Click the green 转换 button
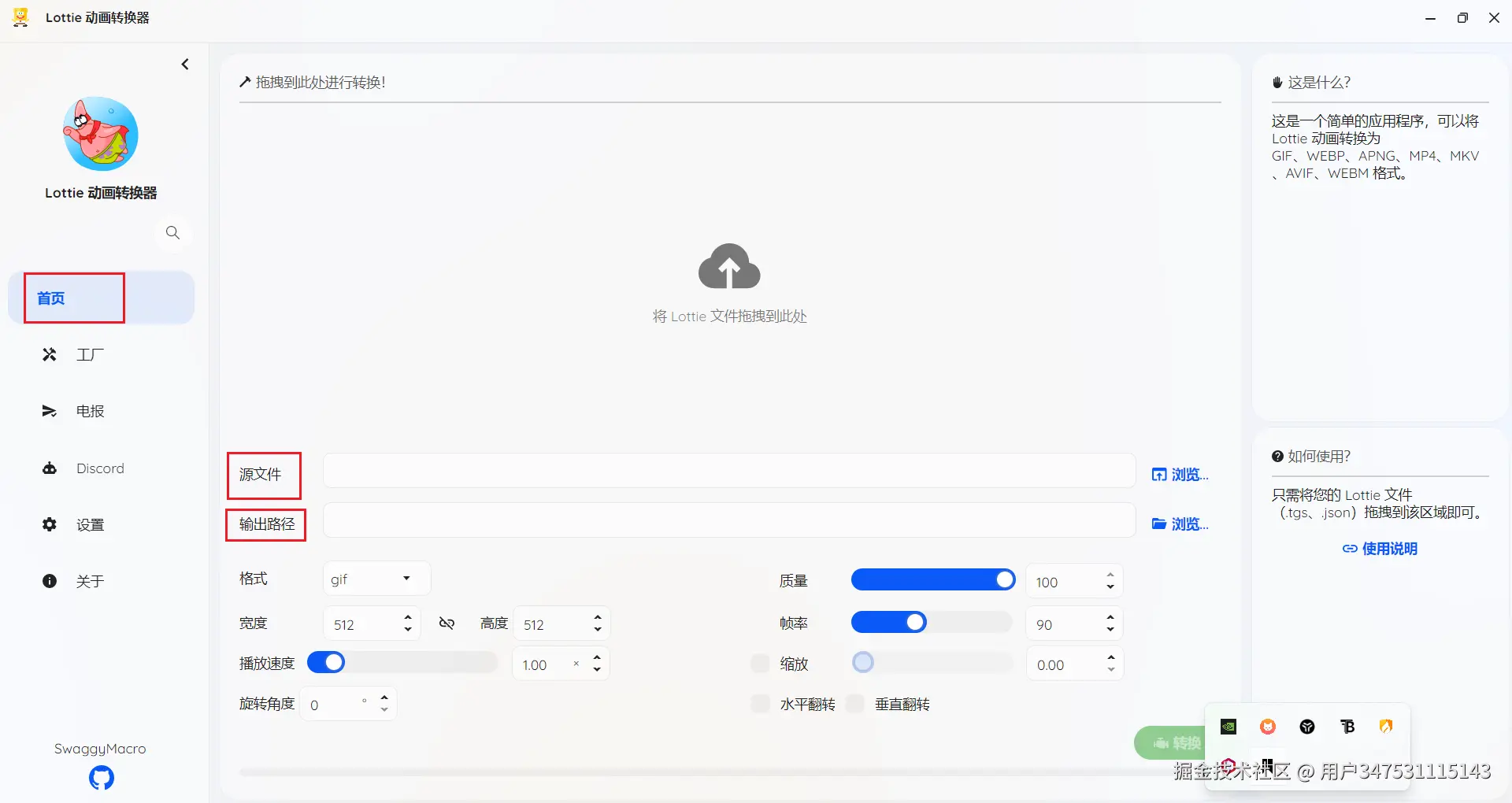 point(1170,742)
